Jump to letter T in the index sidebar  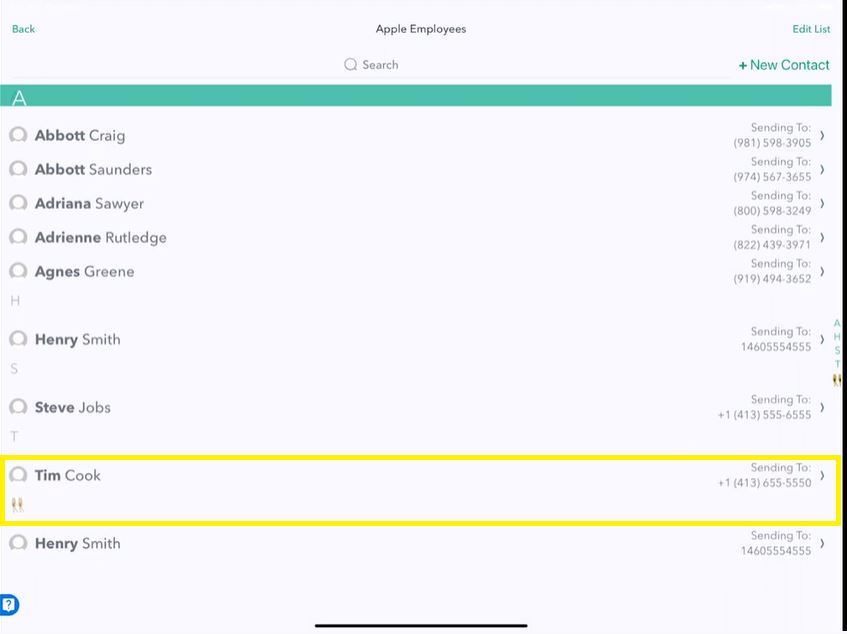pyautogui.click(x=837, y=363)
